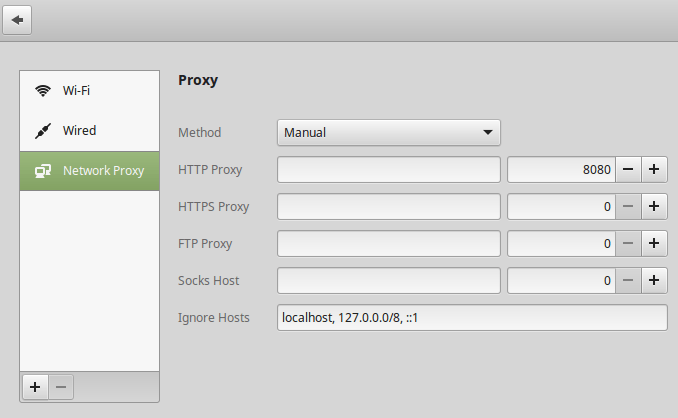Click the Ignore Hosts text field
The image size is (678, 418).
tap(472, 318)
